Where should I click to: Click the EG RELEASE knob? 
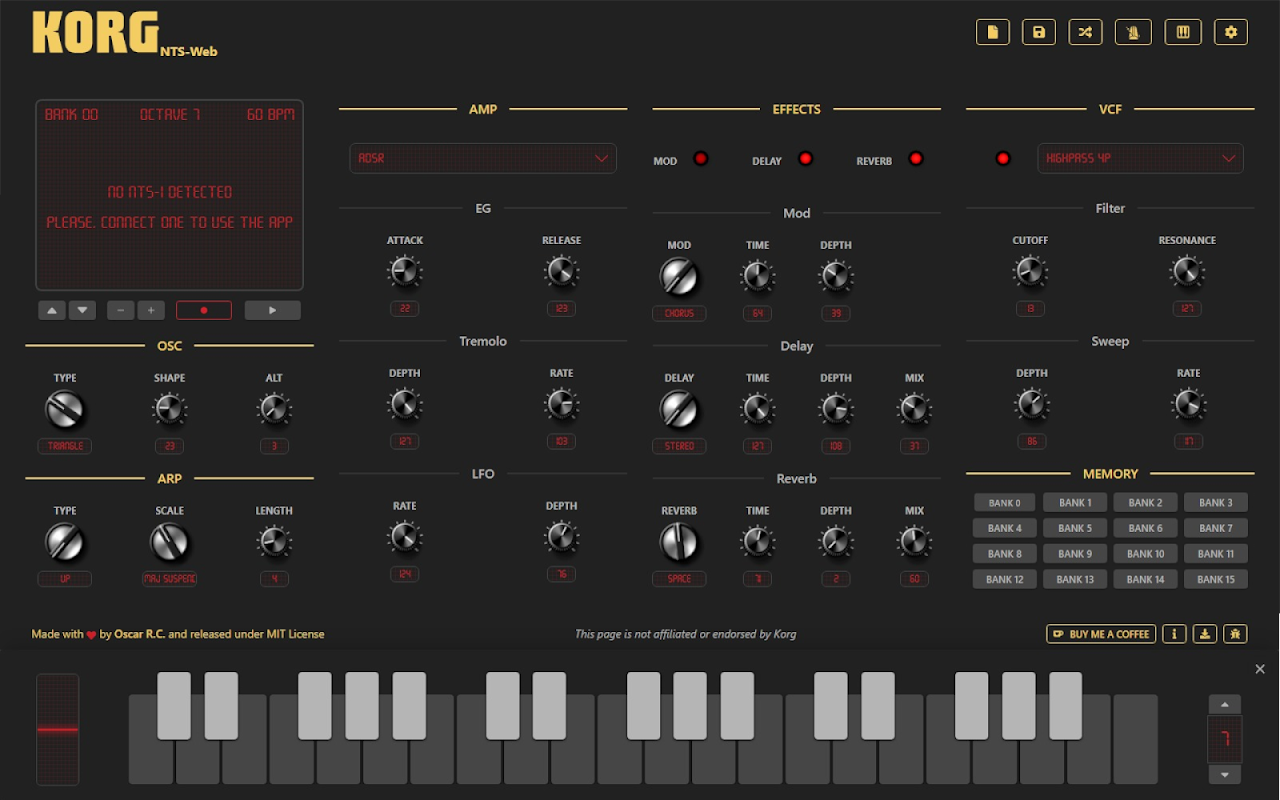tap(561, 272)
